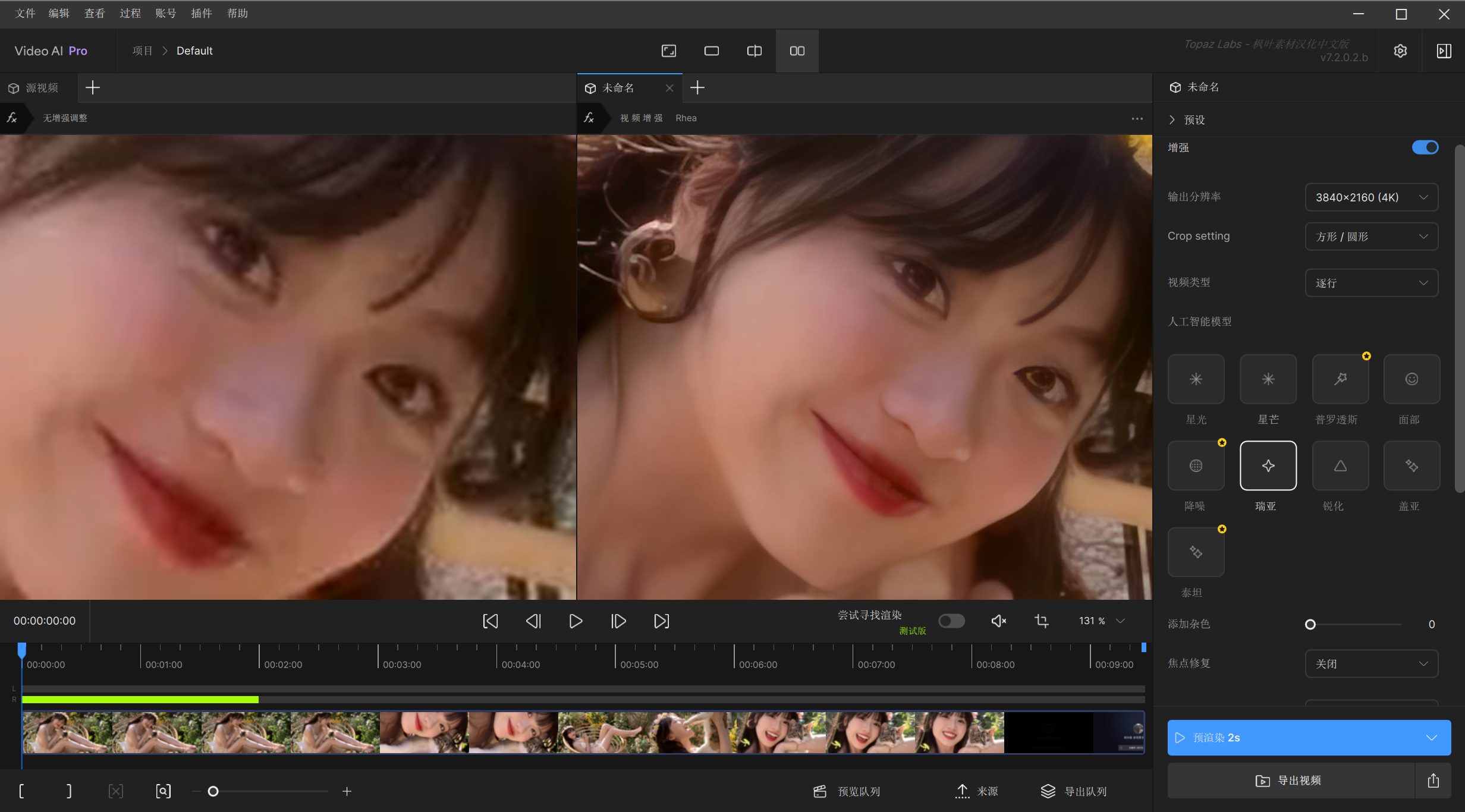This screenshot has height=812, width=1465.
Task: Click the 添加杂色 noise slider handle
Action: coord(1310,624)
